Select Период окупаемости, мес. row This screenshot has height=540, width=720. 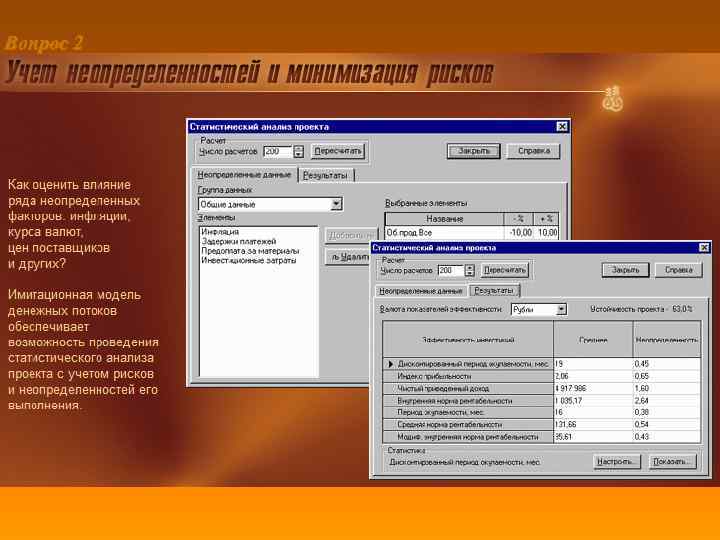(541, 412)
